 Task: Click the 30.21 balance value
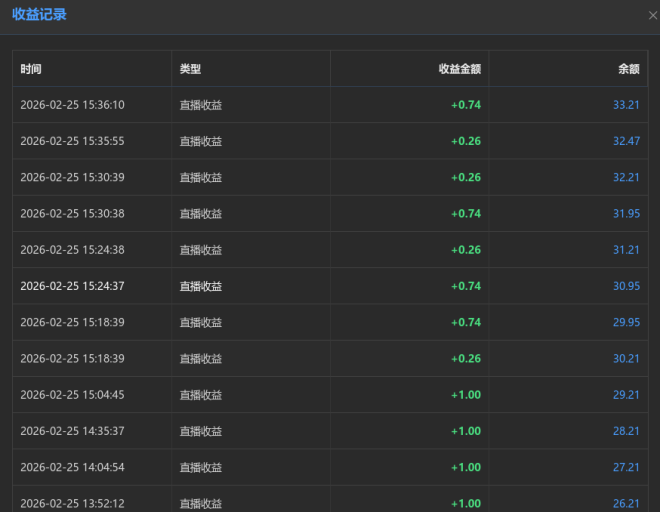pyautogui.click(x=626, y=358)
